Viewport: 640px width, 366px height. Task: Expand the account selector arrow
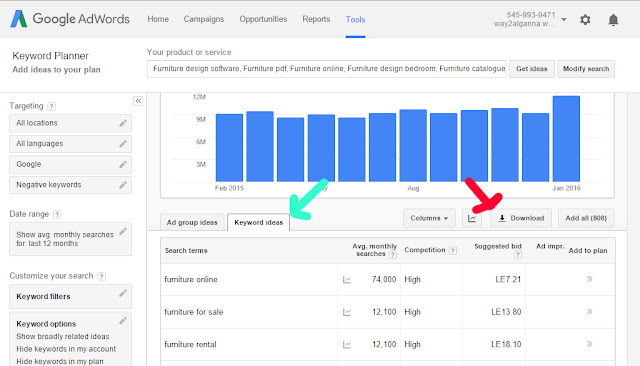[x=564, y=20]
